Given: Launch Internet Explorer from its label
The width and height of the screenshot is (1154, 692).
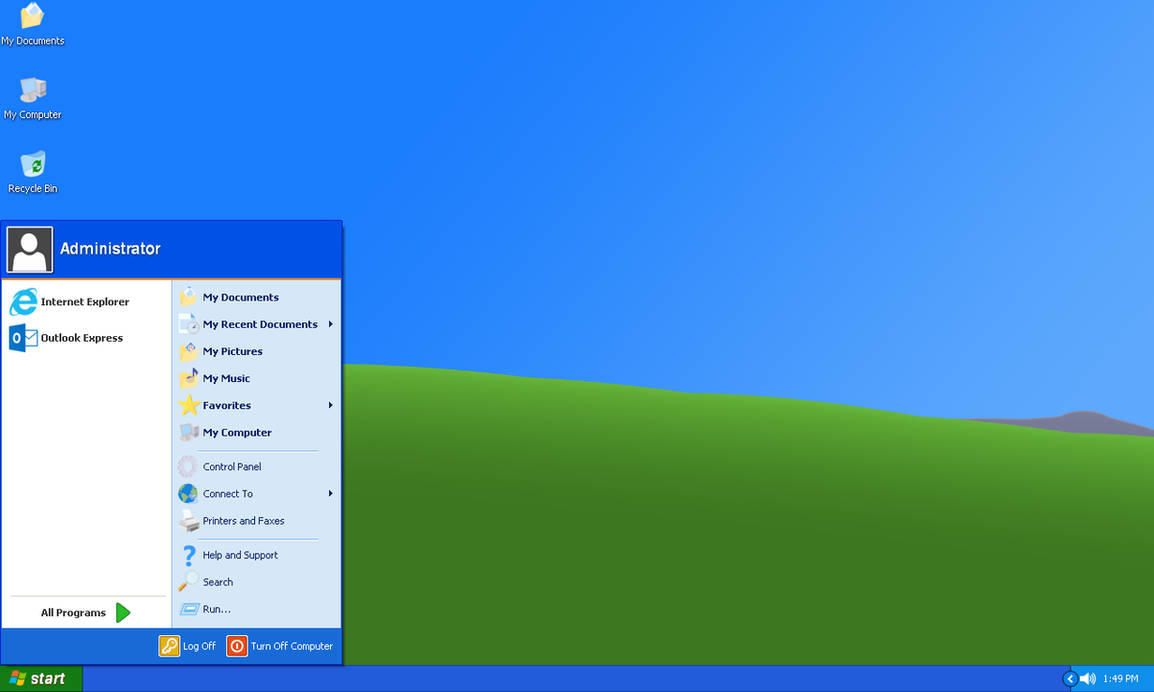Looking at the screenshot, I should click(x=85, y=302).
